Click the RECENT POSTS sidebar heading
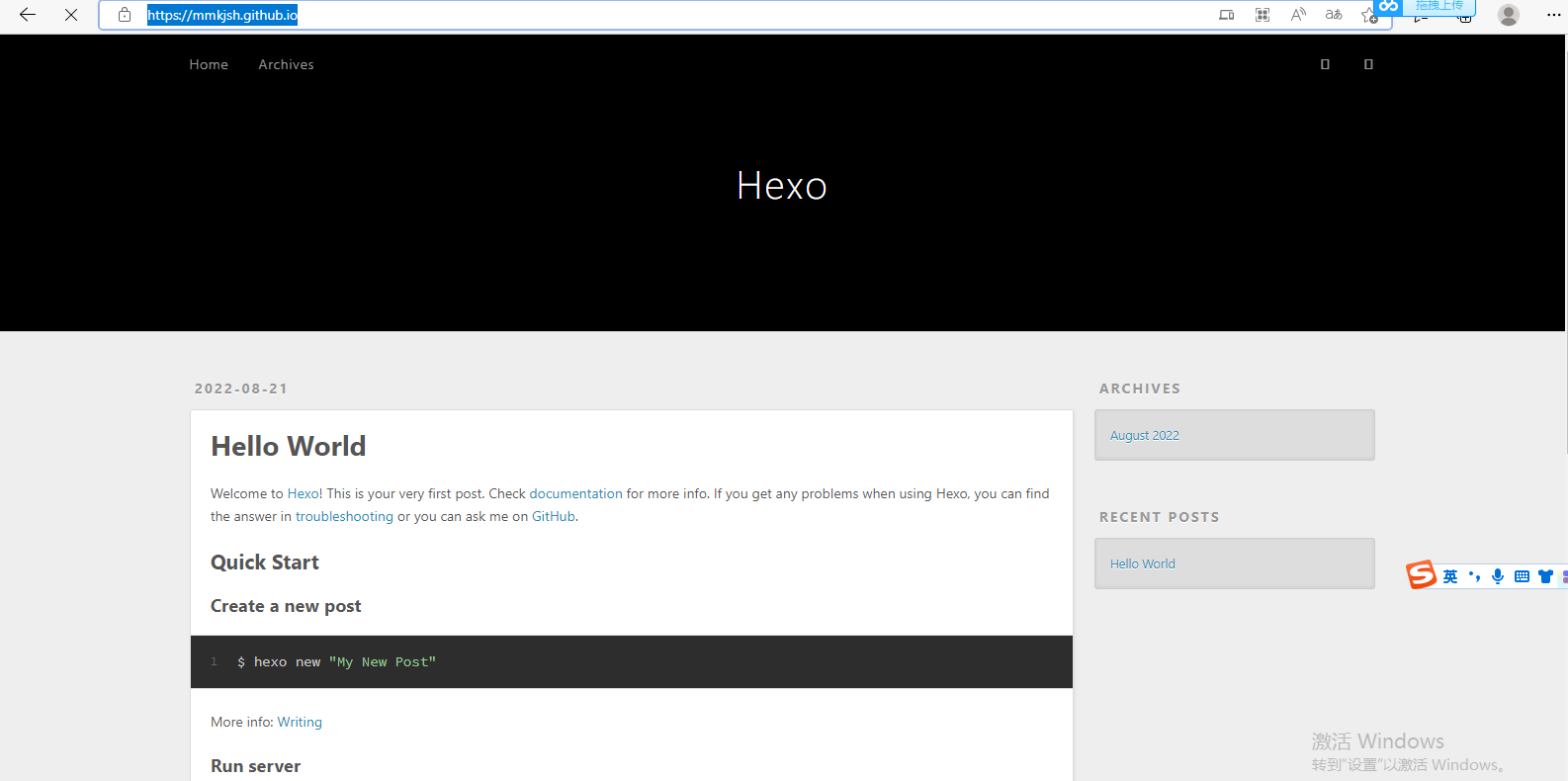1568x781 pixels. click(x=1160, y=517)
